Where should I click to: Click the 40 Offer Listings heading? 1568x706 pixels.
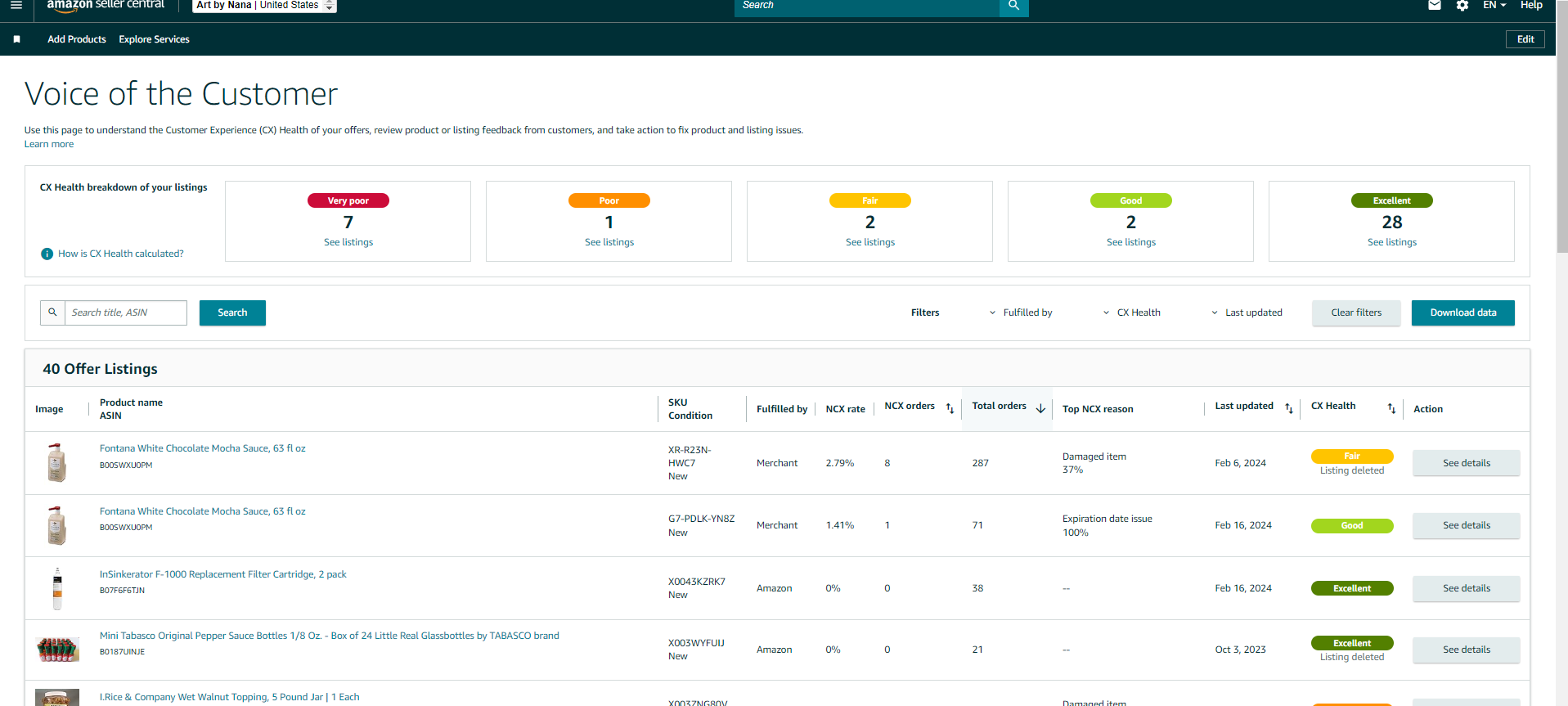pyautogui.click(x=100, y=369)
